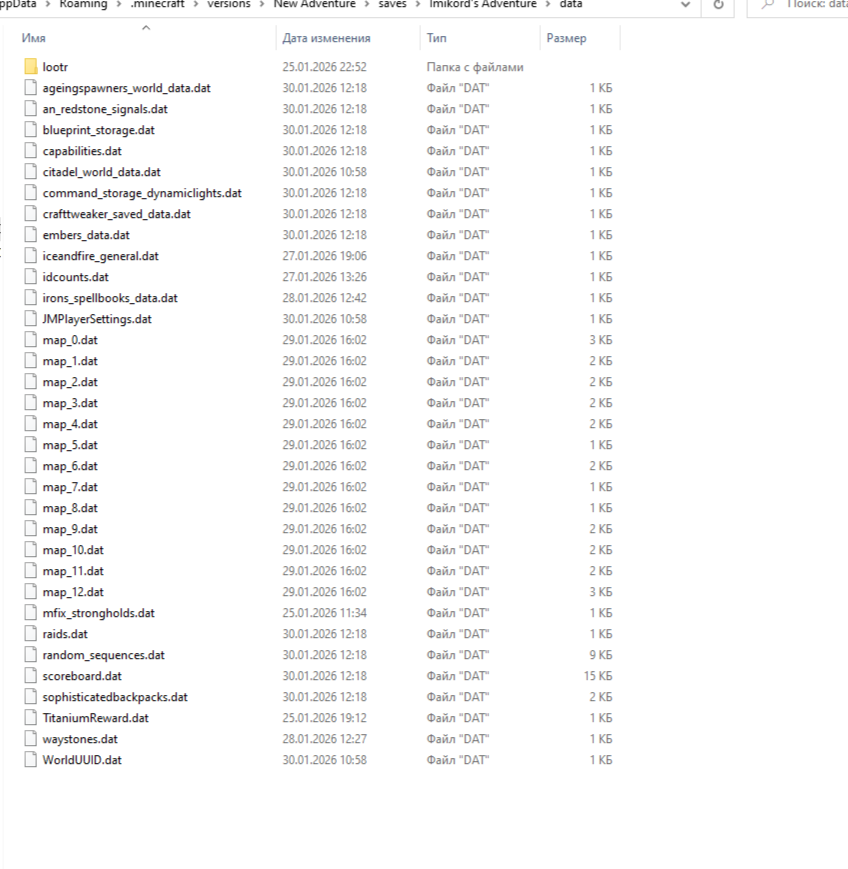Viewport: 848px width, 869px height.
Task: Select the scoreboard.dat file icon
Action: pos(30,676)
